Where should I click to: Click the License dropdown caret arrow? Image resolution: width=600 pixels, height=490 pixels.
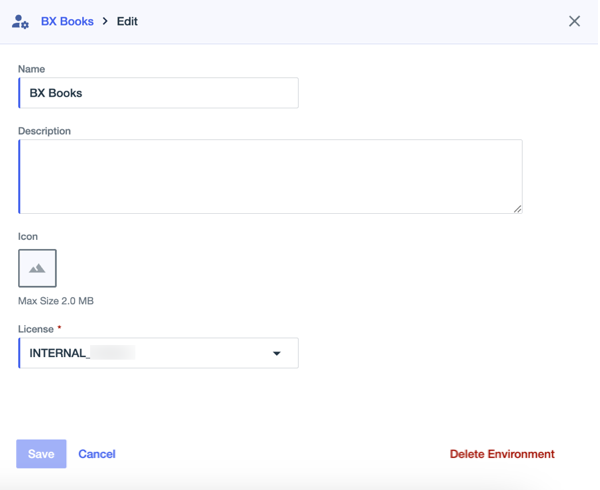(x=277, y=353)
